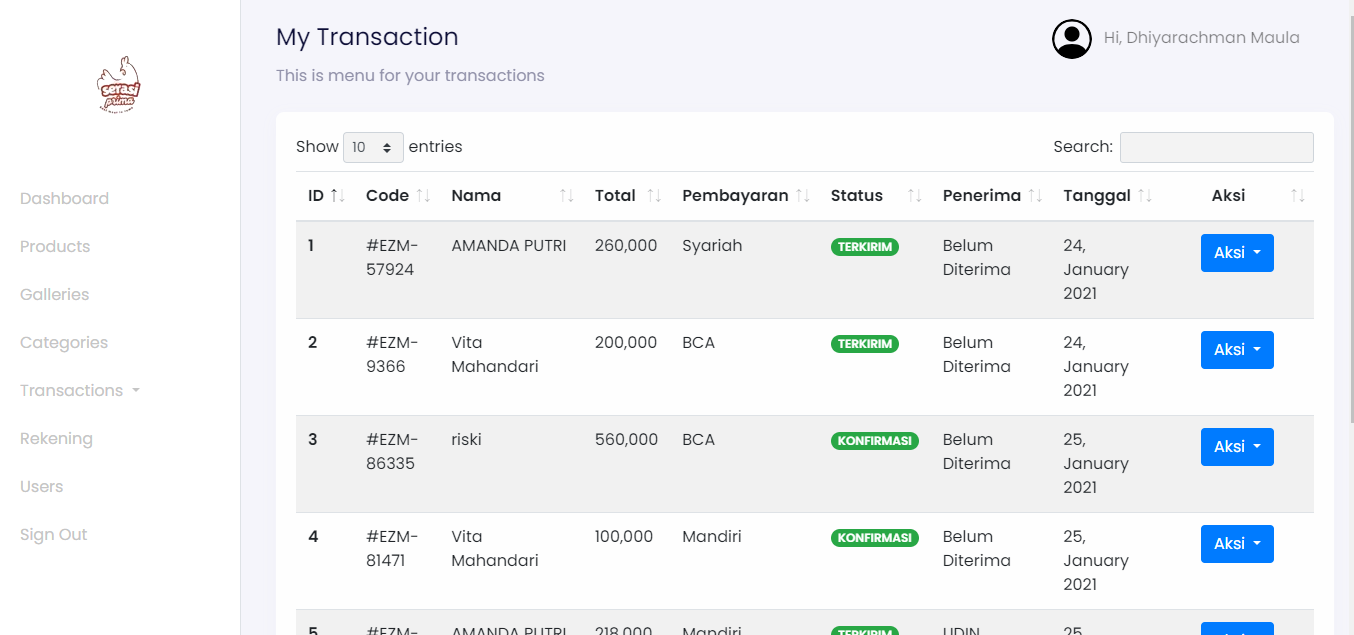
Task: Go to Dashboard in sidebar
Action: point(64,199)
